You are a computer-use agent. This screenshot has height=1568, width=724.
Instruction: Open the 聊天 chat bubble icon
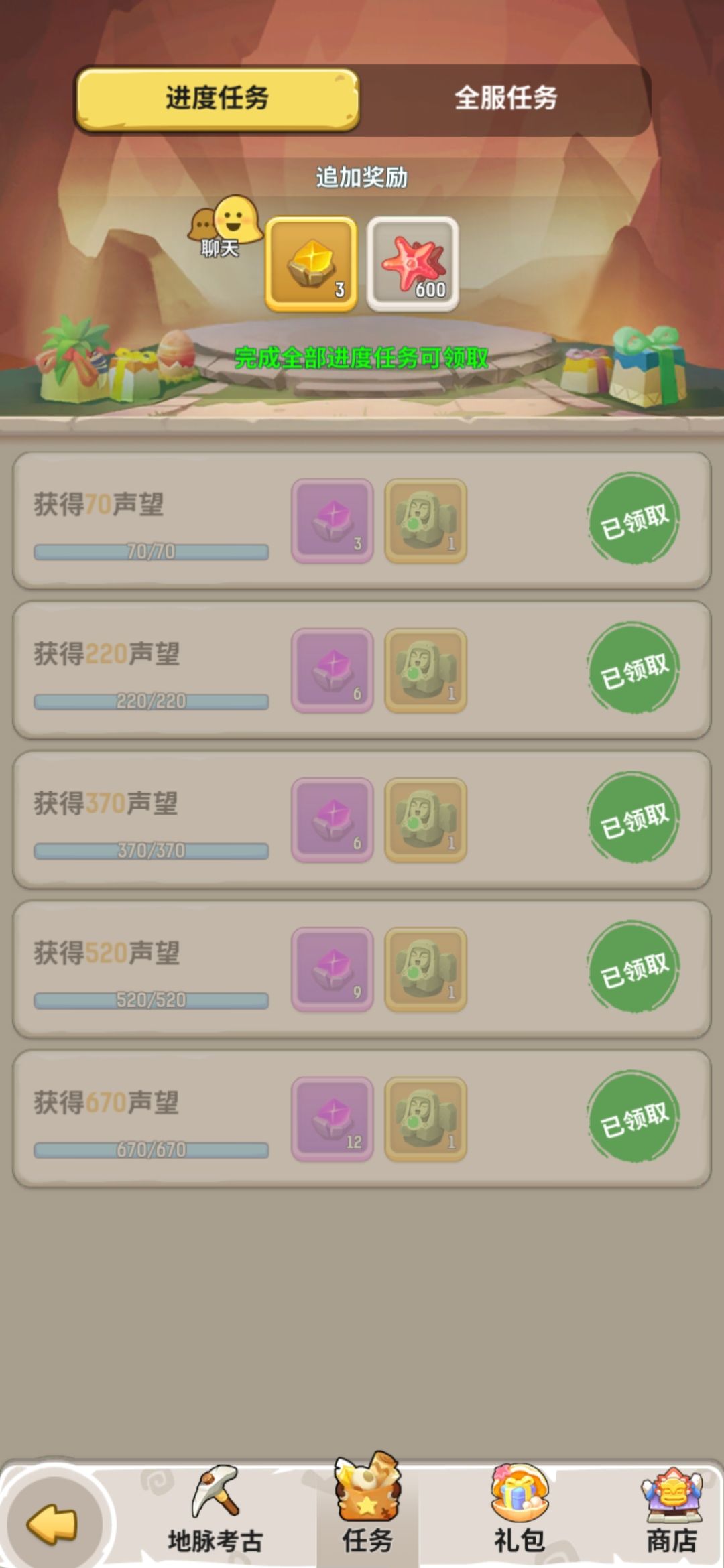coord(224,226)
